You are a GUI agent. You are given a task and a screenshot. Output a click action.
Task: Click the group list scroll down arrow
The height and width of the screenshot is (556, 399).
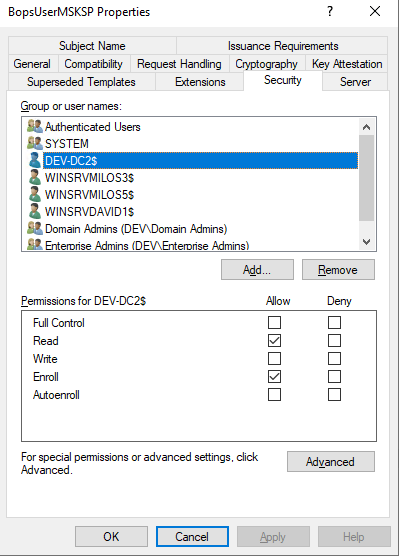[x=366, y=242]
